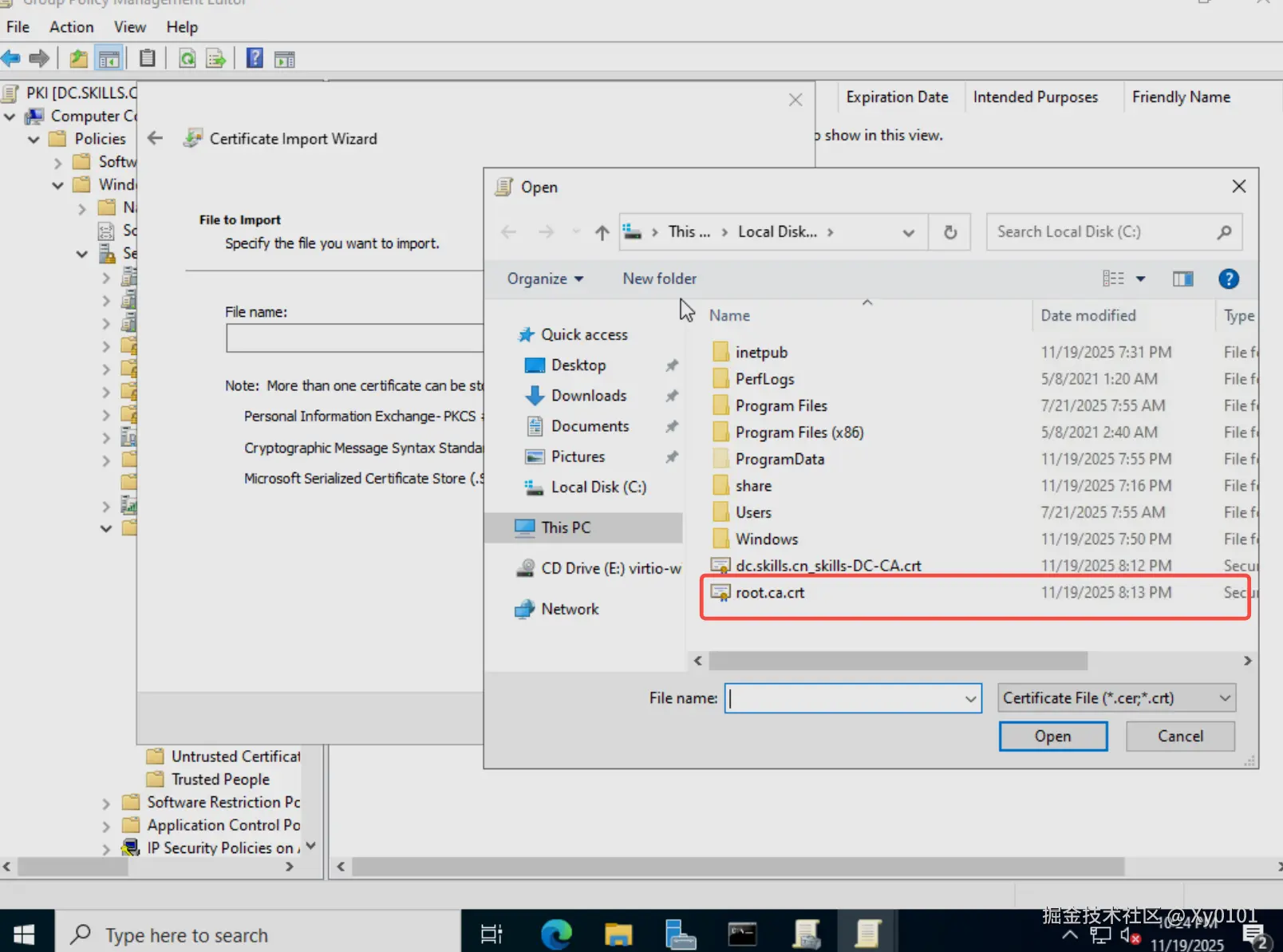Go back in the Certificate Import Wizard
The width and height of the screenshot is (1283, 952).
(x=155, y=138)
